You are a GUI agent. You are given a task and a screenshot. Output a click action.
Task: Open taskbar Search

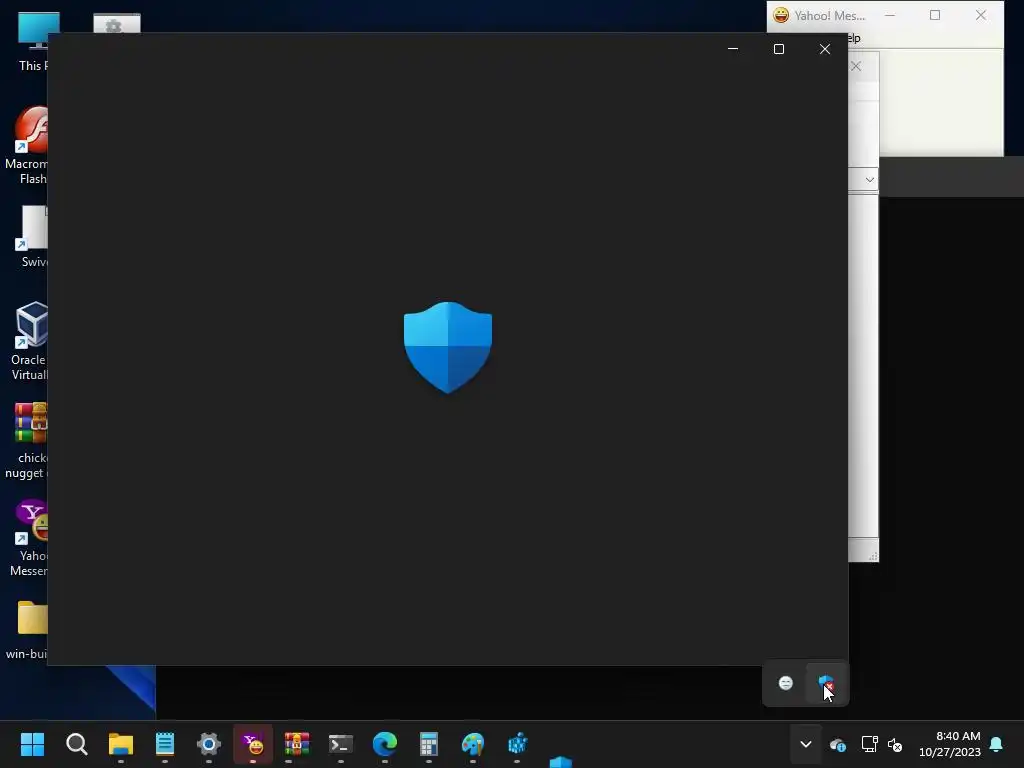click(x=76, y=744)
